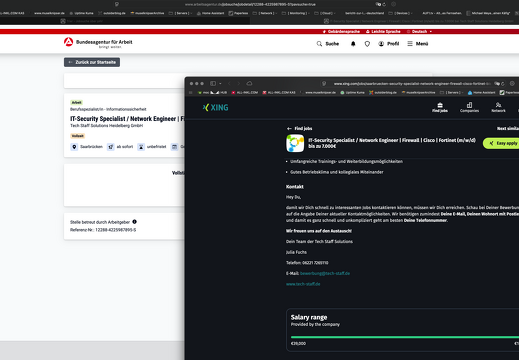Click the Next similar link on XING
Image resolution: width=519 pixels, height=360 pixels.
click(508, 128)
